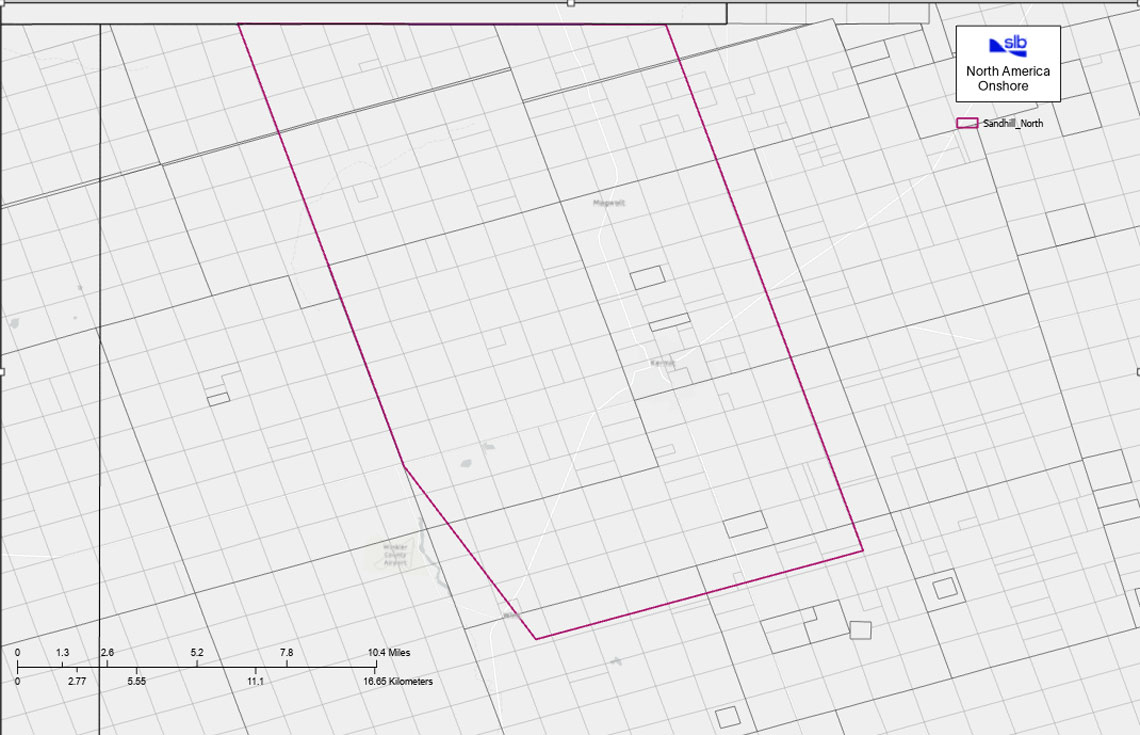1140x735 pixels.
Task: Click the Sandhill_North legend label
Action: pyautogui.click(x=1013, y=124)
